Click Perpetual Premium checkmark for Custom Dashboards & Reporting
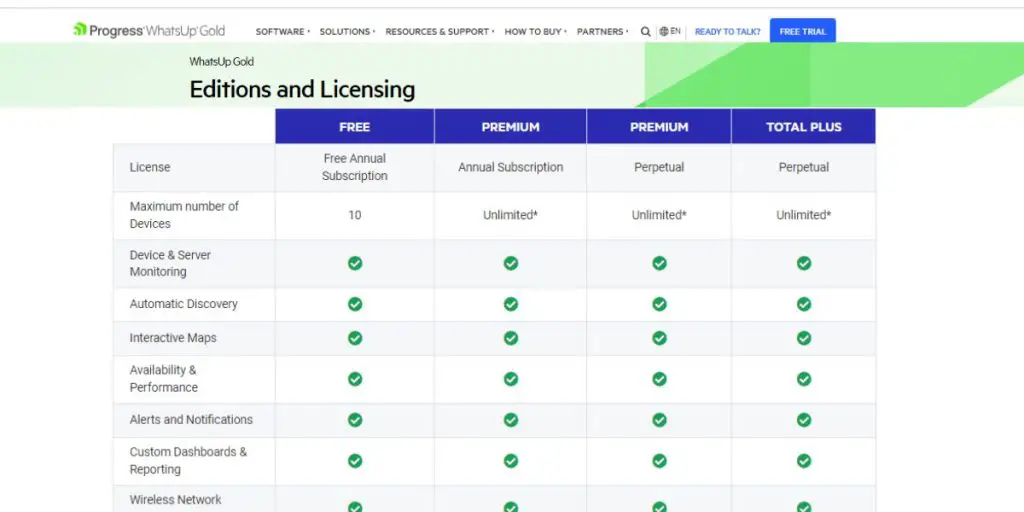1024x512 pixels. pyautogui.click(x=660, y=461)
